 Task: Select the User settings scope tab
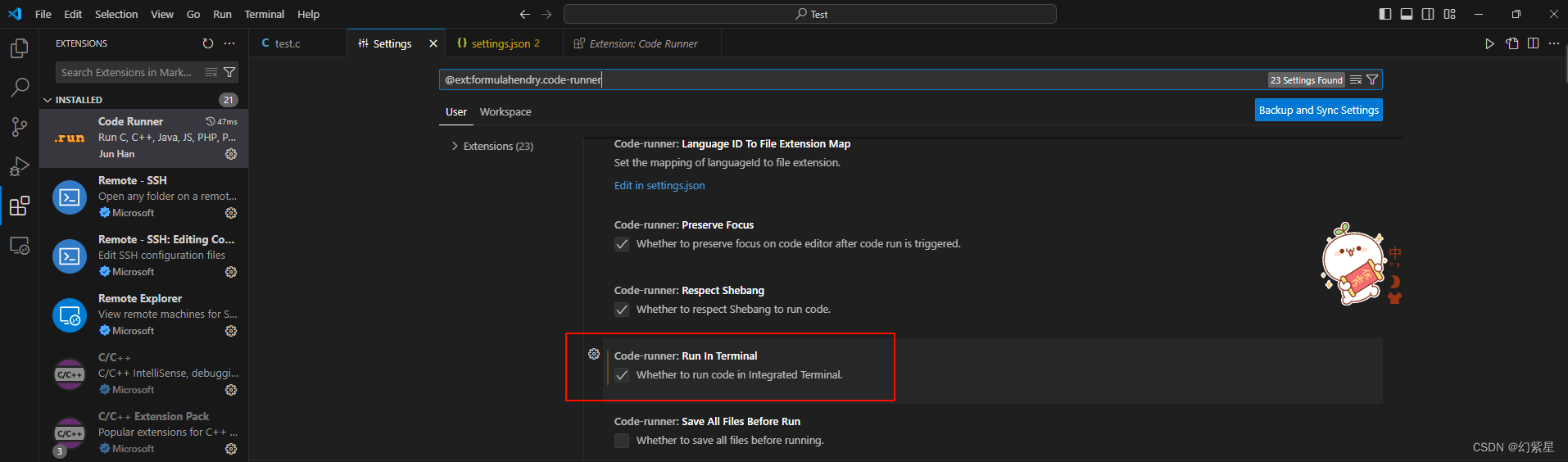click(456, 112)
